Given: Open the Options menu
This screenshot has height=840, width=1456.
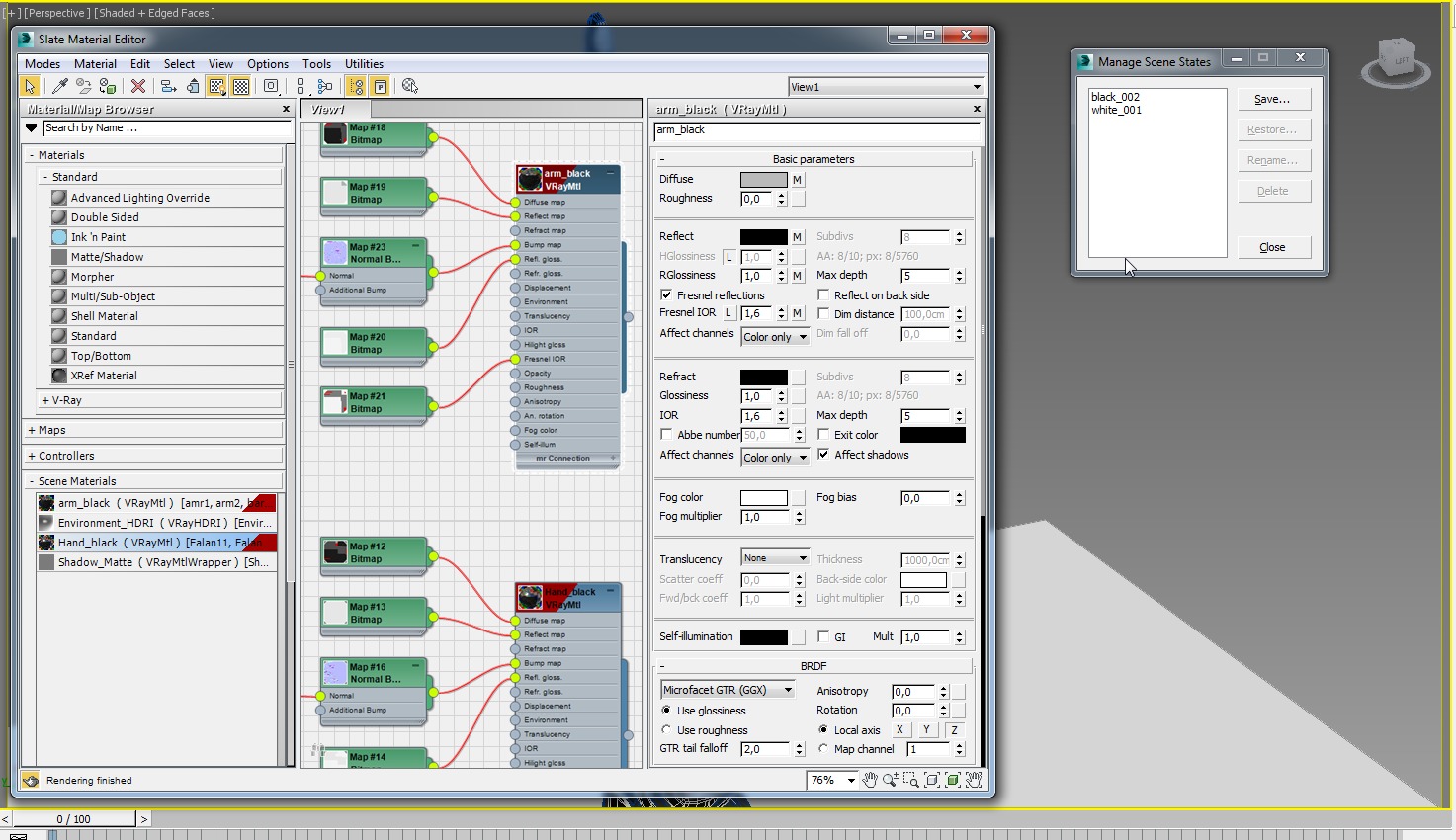Looking at the screenshot, I should click(268, 63).
